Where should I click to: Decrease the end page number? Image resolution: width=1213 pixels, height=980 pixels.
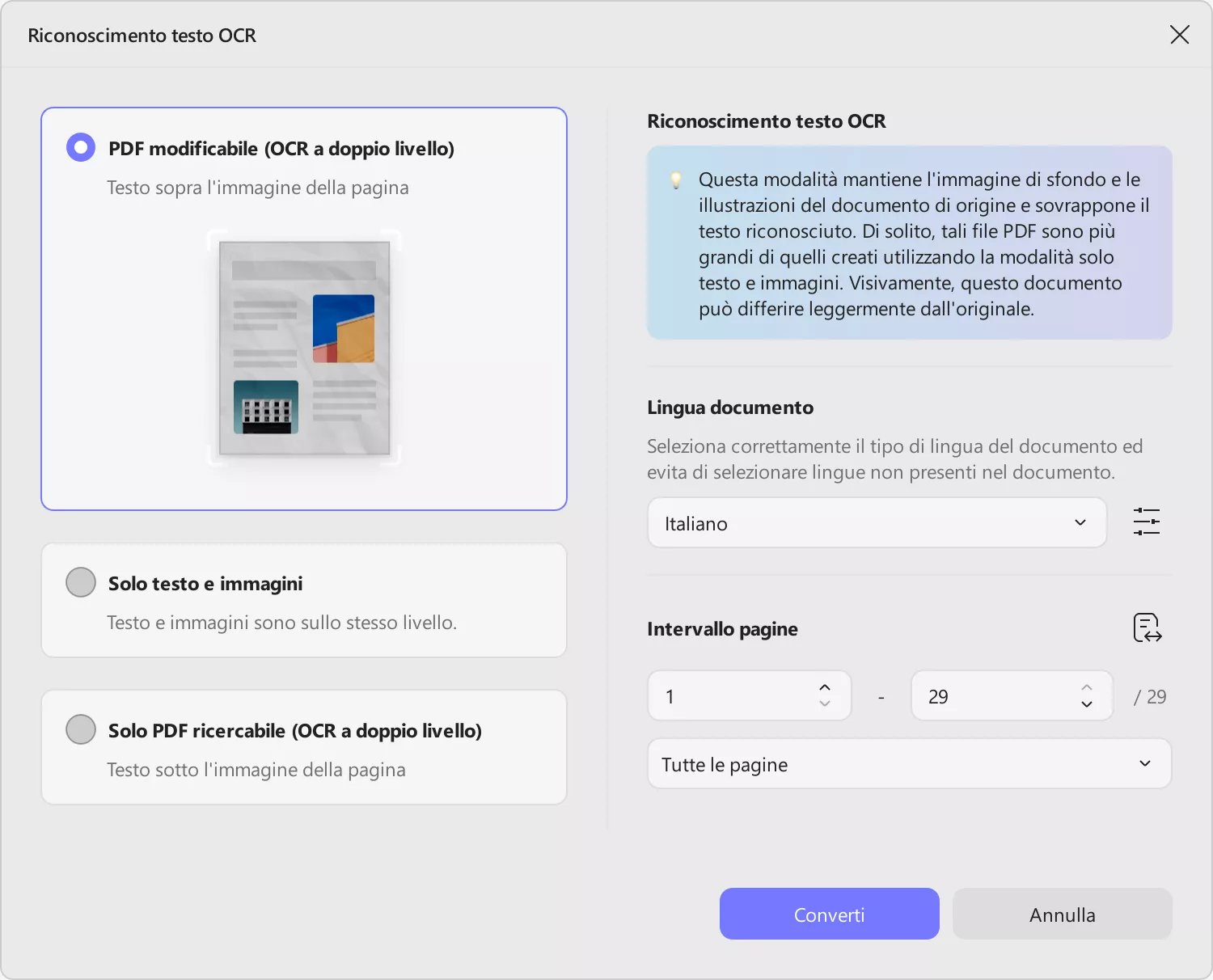pyautogui.click(x=1087, y=704)
